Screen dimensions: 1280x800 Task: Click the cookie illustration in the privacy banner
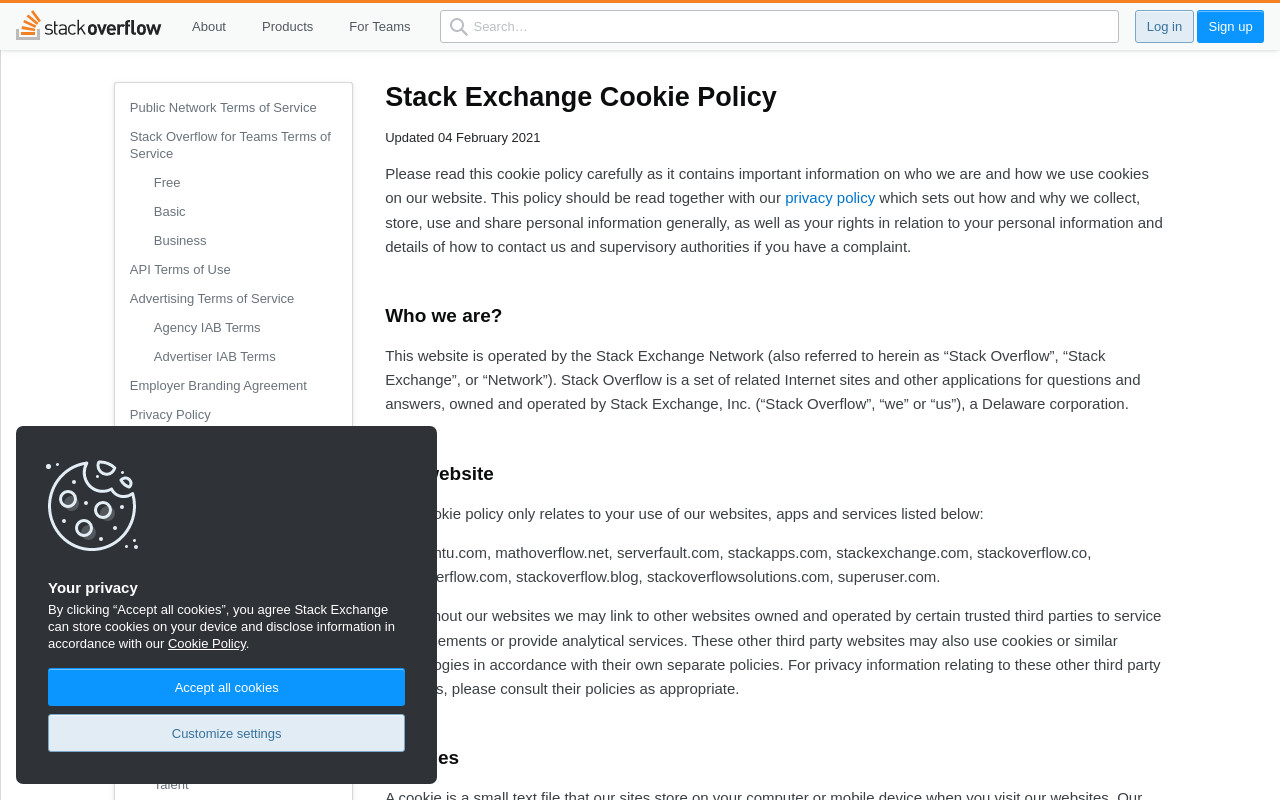[x=92, y=505]
